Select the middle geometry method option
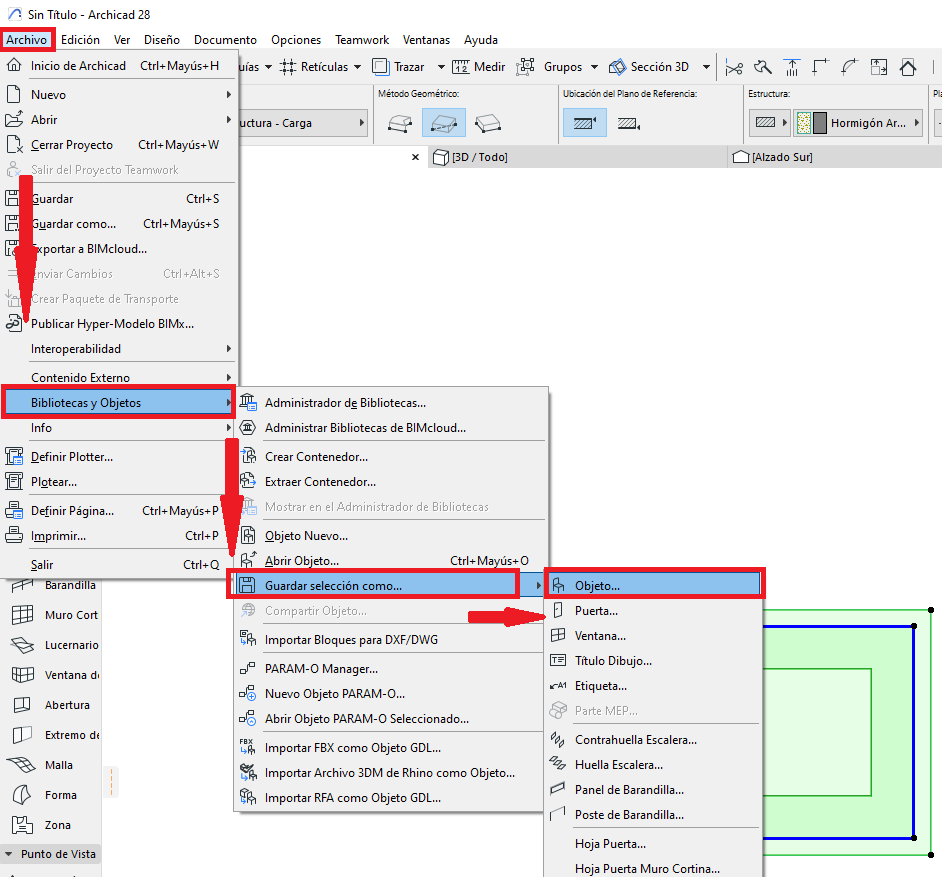 coord(443,123)
